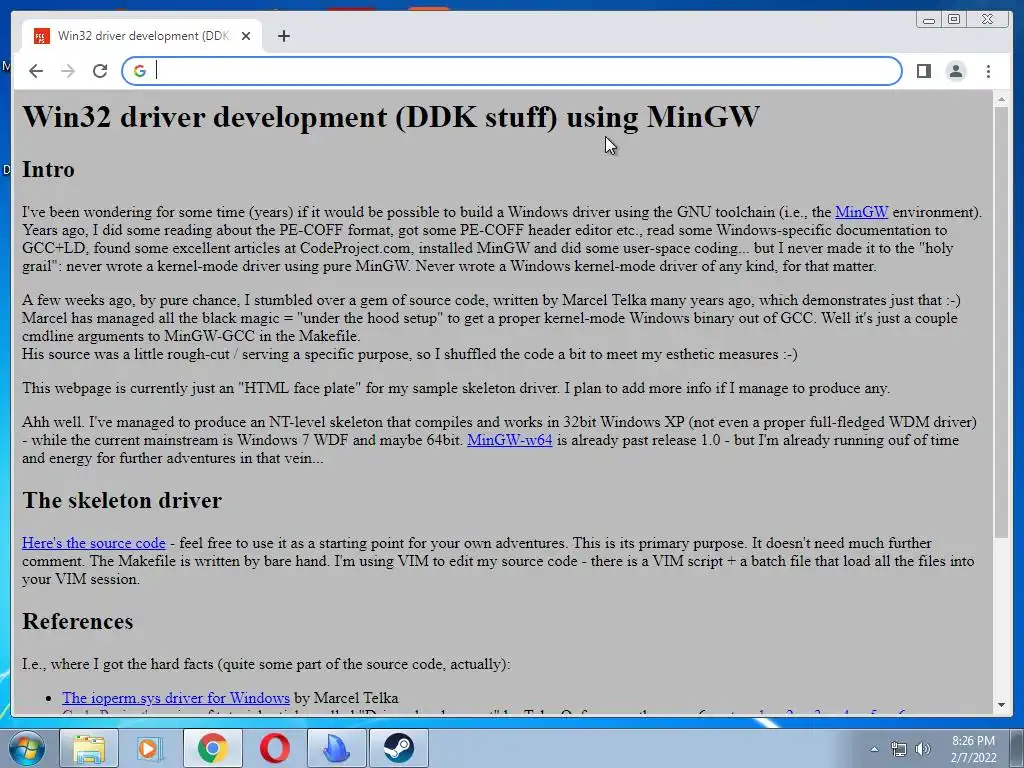Open the MinGW-w64 link
This screenshot has height=768, width=1024.
click(509, 440)
